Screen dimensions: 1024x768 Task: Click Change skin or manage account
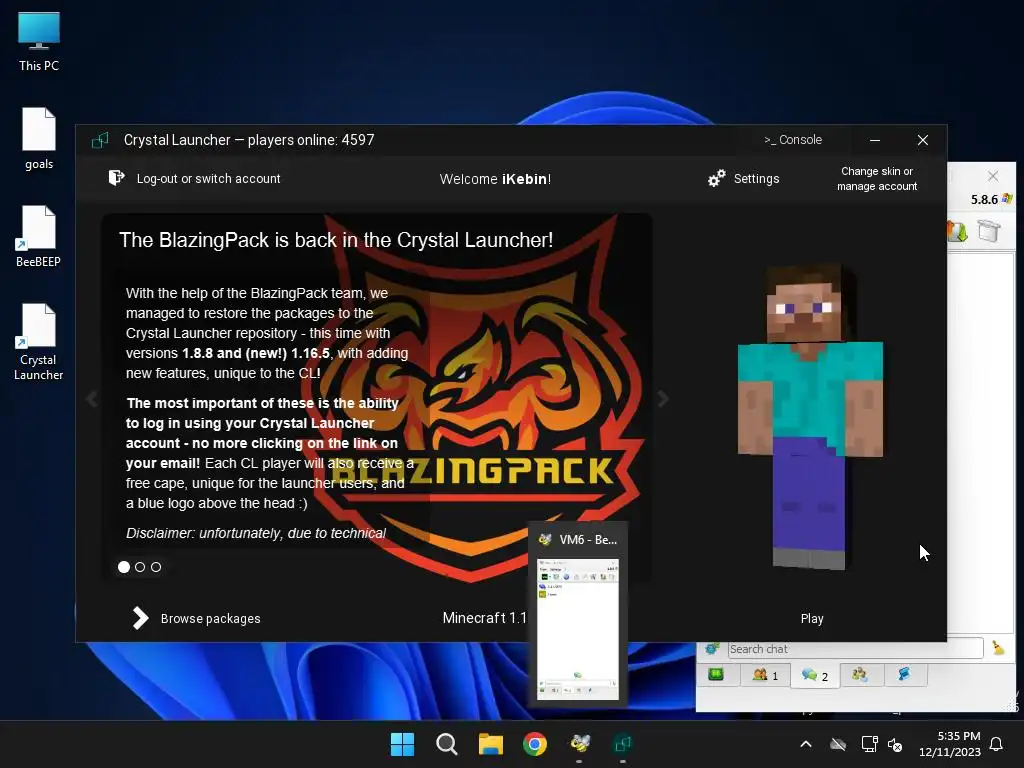(877, 178)
